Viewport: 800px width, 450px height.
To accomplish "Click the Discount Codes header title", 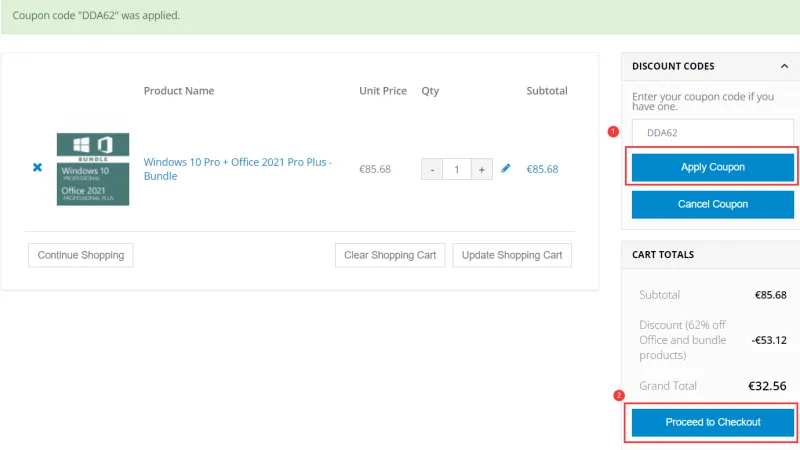I will click(x=673, y=66).
